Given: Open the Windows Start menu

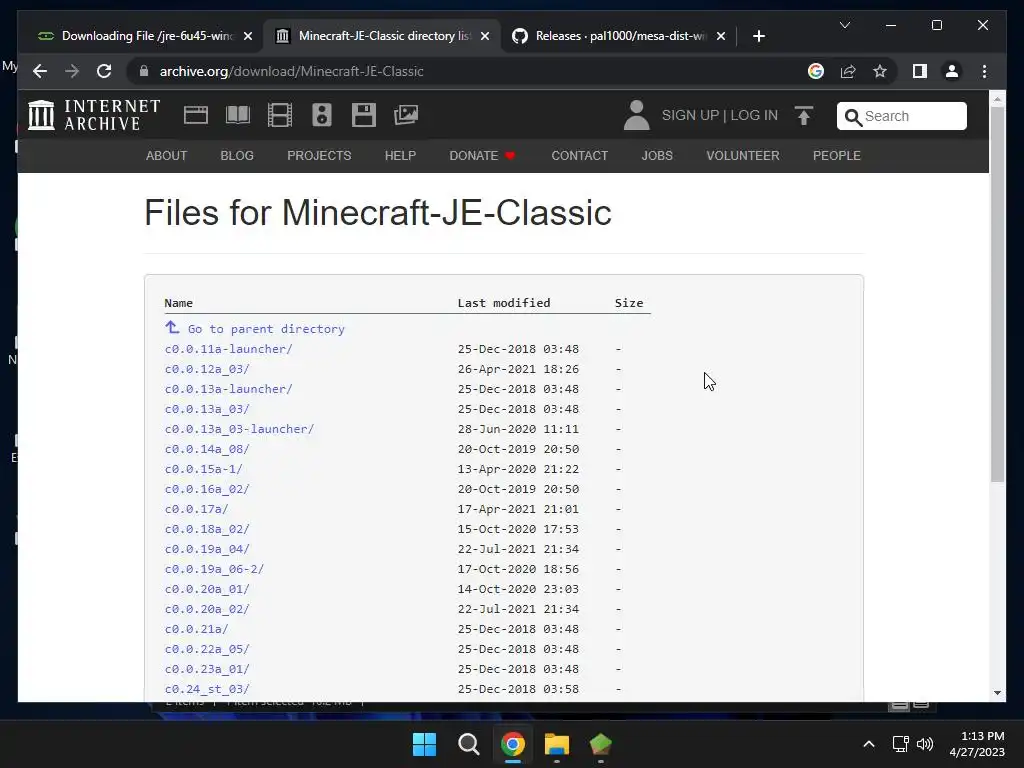Looking at the screenshot, I should 424,744.
